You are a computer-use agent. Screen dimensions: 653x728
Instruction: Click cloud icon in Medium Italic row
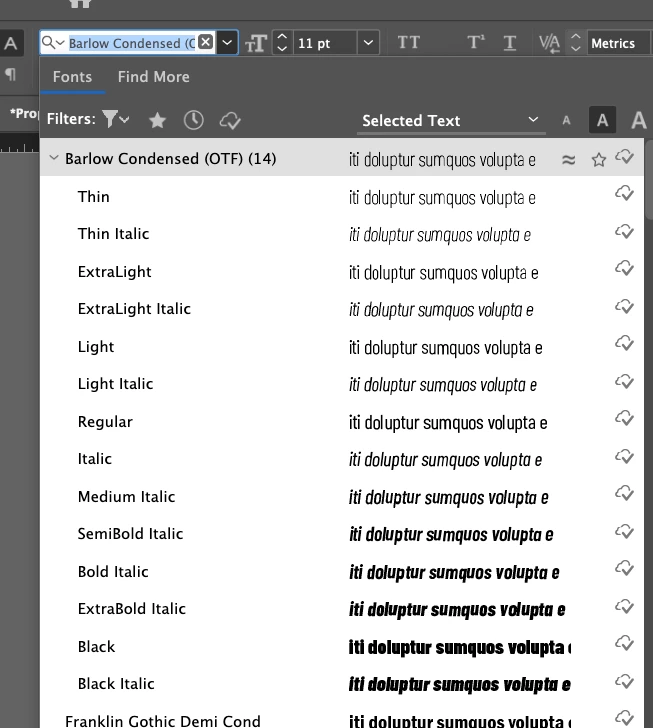point(625,493)
